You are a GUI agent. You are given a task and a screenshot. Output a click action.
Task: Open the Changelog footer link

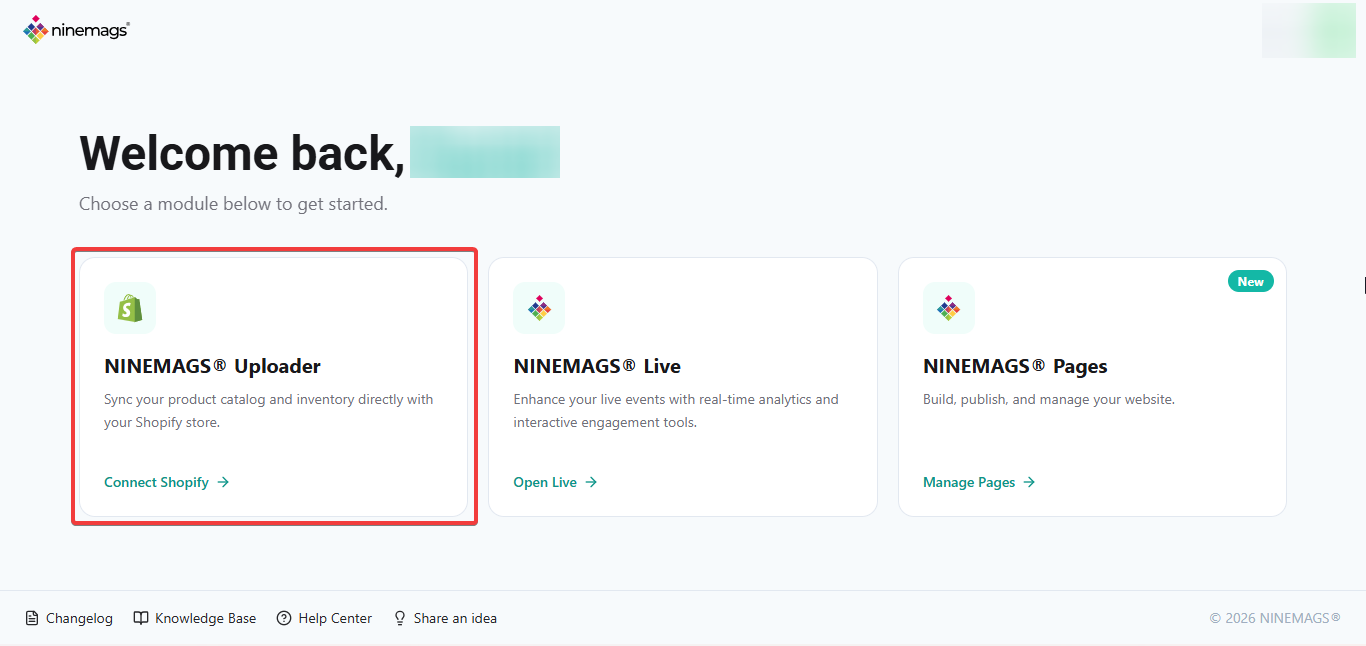point(69,618)
